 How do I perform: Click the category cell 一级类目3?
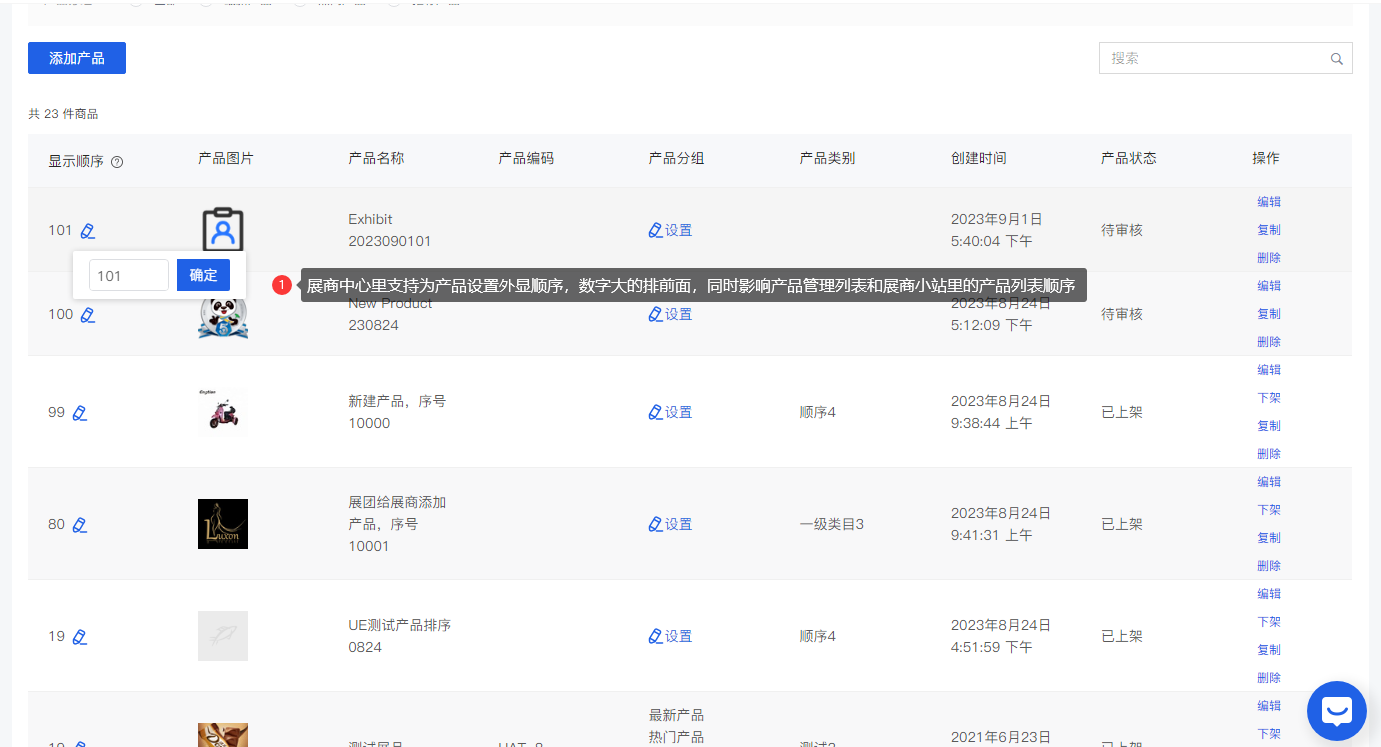tap(832, 524)
